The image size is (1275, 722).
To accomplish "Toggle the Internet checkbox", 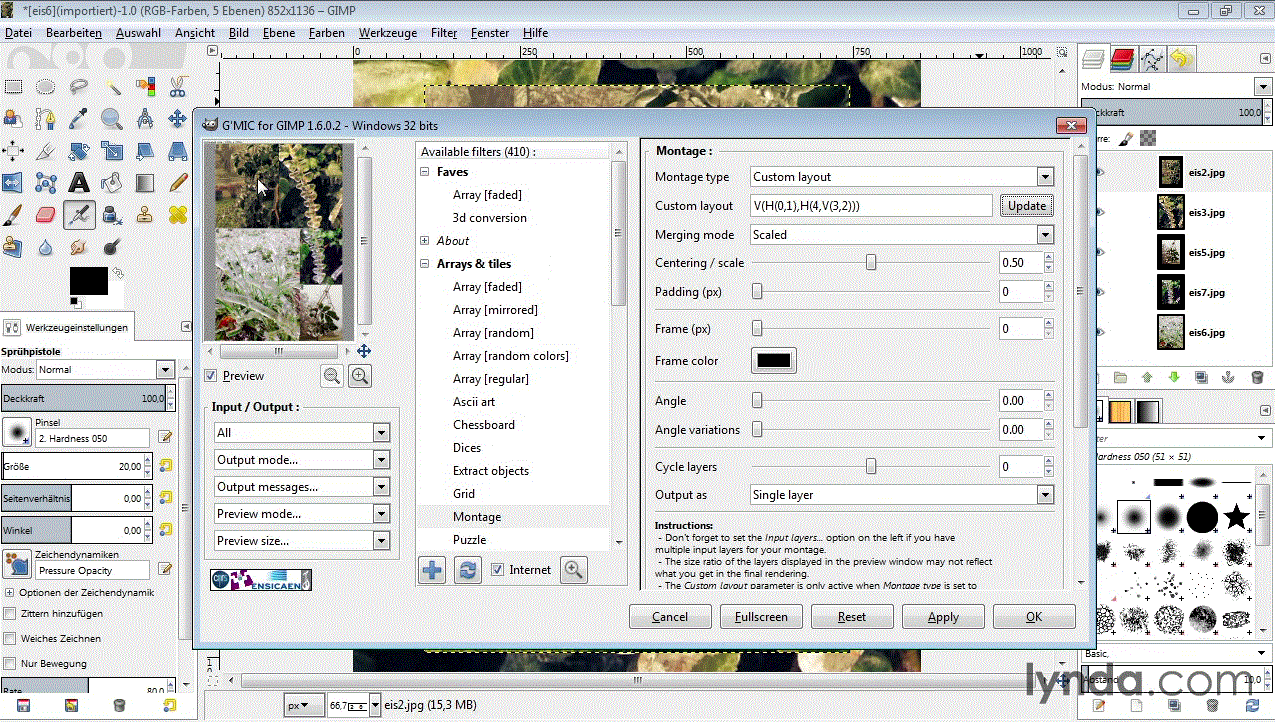I will 498,570.
